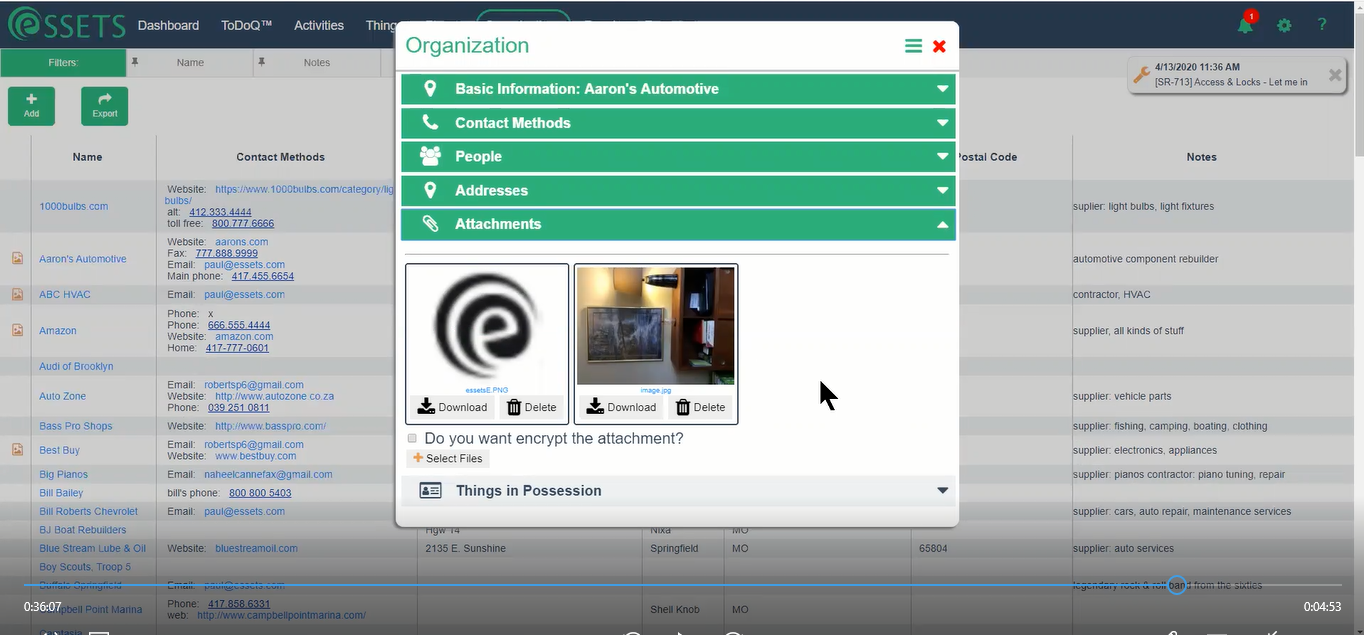Screen dimensions: 1364x635
Task: Expand the People section
Action: 678,157
